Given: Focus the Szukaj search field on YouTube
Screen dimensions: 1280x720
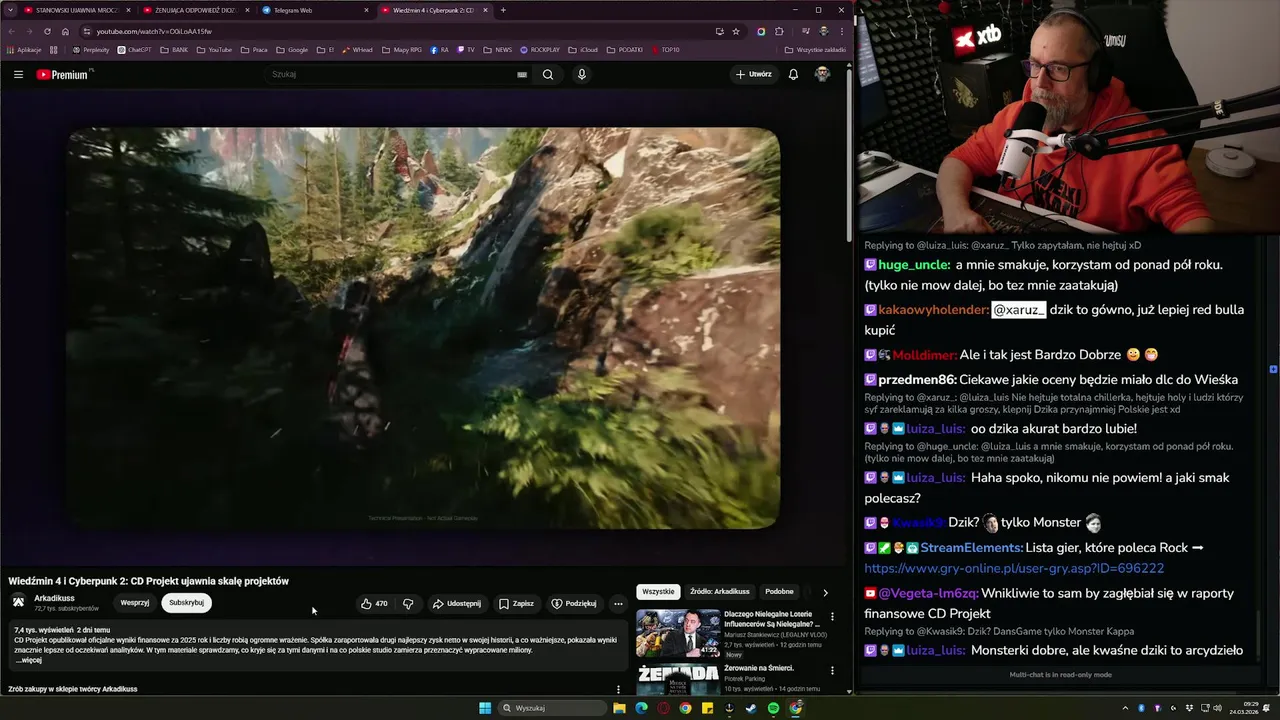Looking at the screenshot, I should click(x=395, y=74).
